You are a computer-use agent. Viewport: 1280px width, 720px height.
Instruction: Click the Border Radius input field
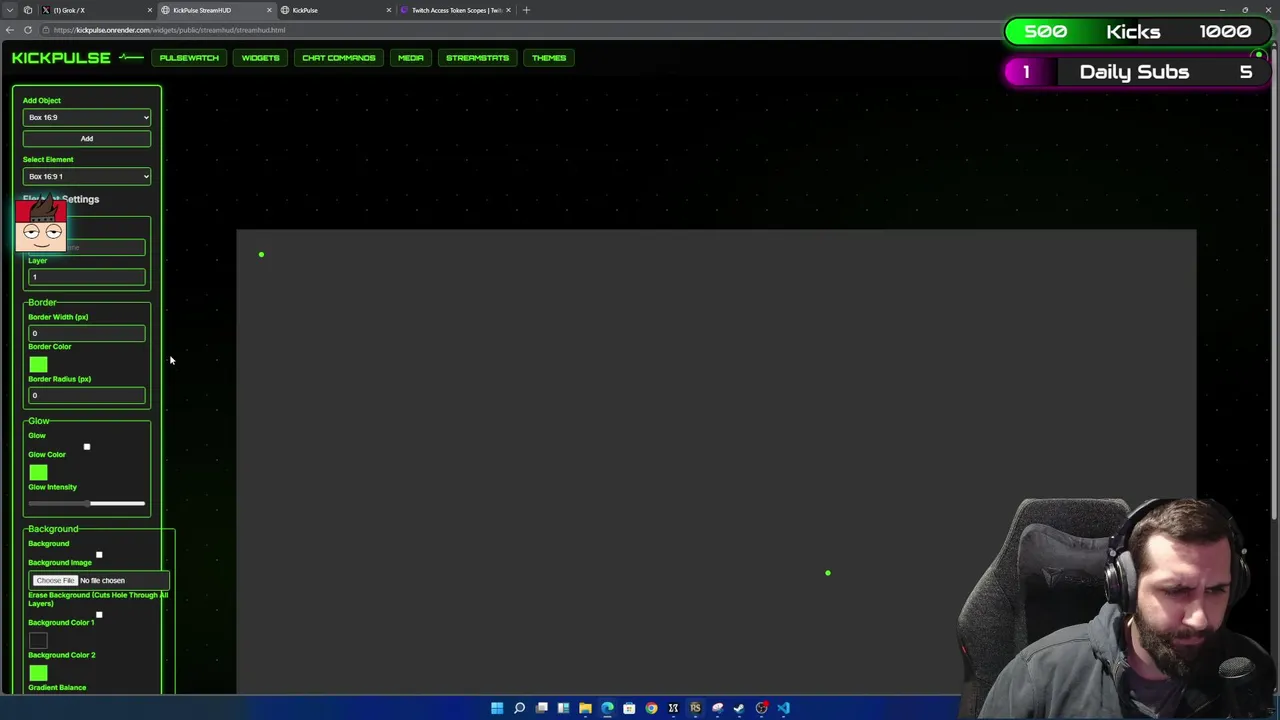pyautogui.click(x=87, y=395)
